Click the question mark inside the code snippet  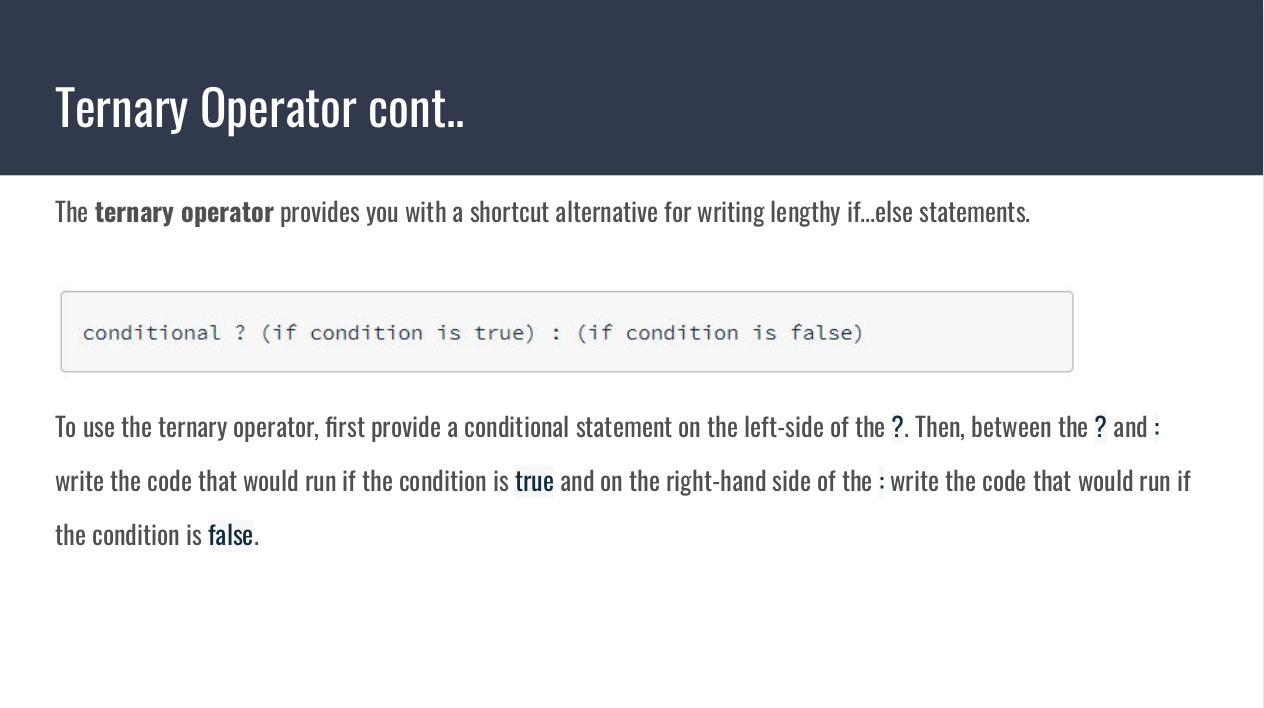240,333
